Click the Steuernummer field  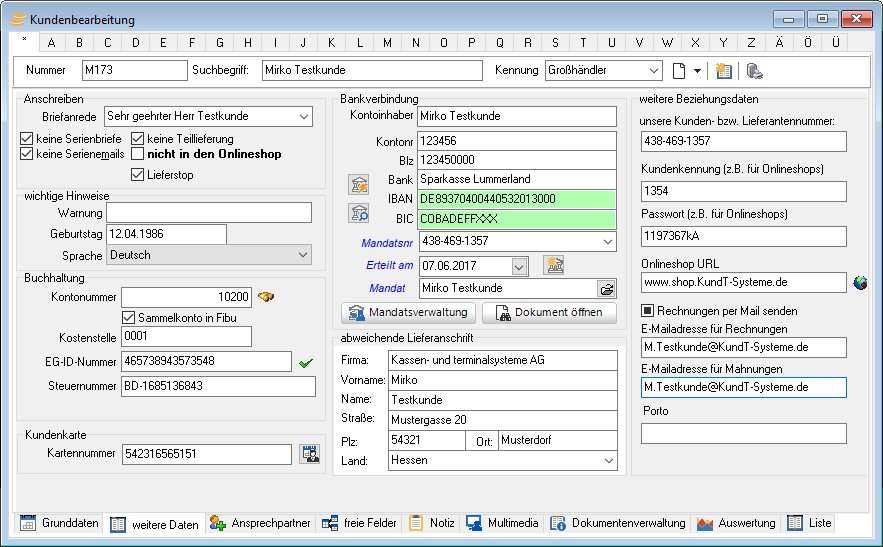coord(218,386)
